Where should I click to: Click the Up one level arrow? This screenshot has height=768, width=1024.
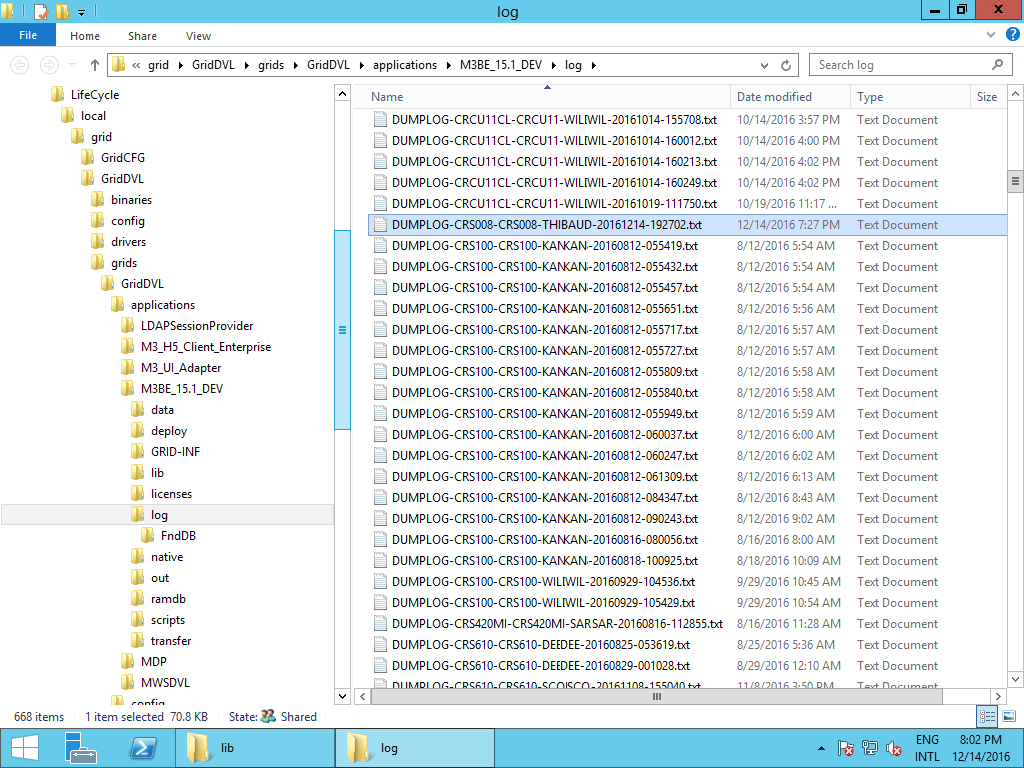click(x=95, y=65)
